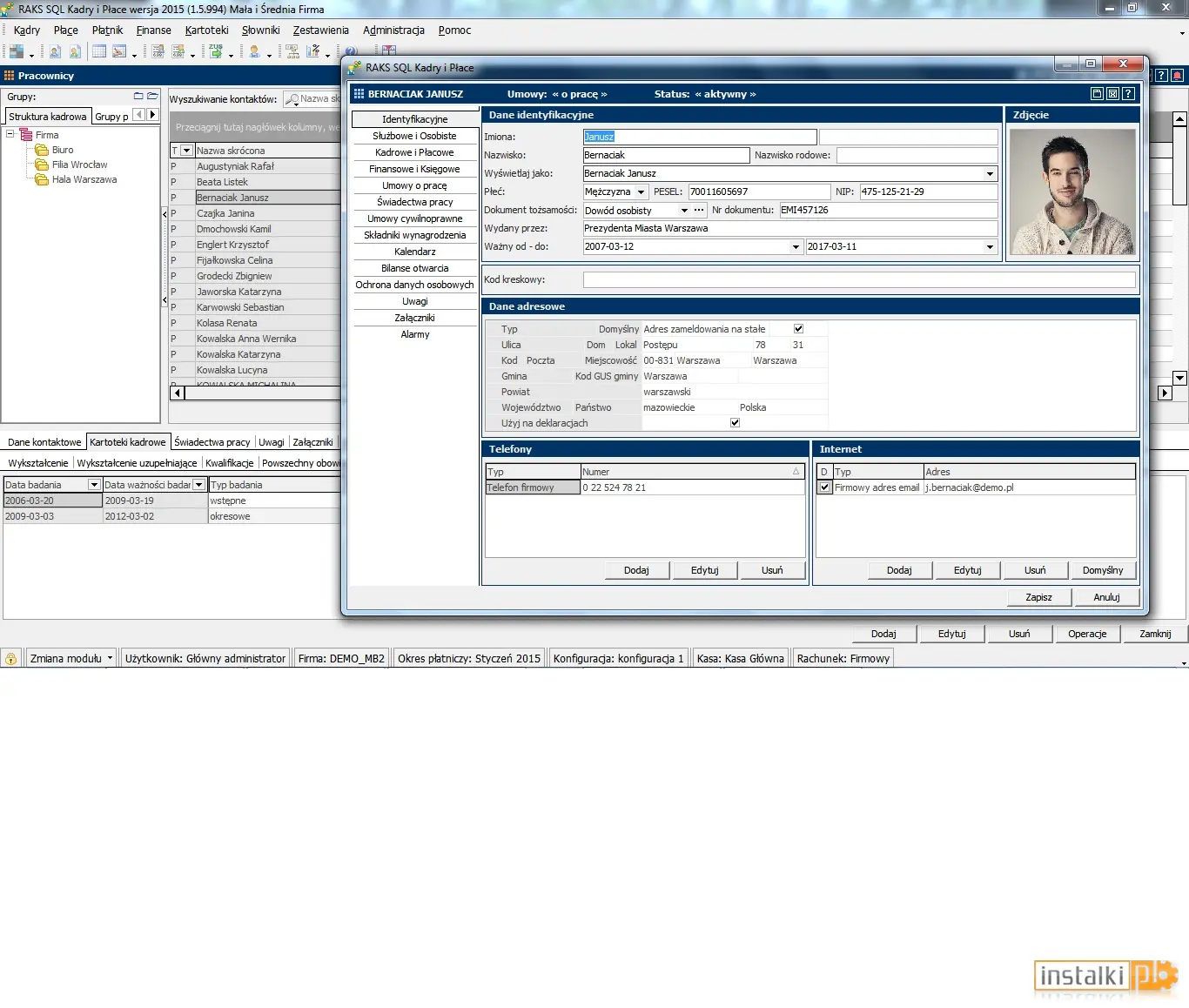Click the help question mark in employee dialog header
The width and height of the screenshot is (1189, 1008).
pos(1128,94)
